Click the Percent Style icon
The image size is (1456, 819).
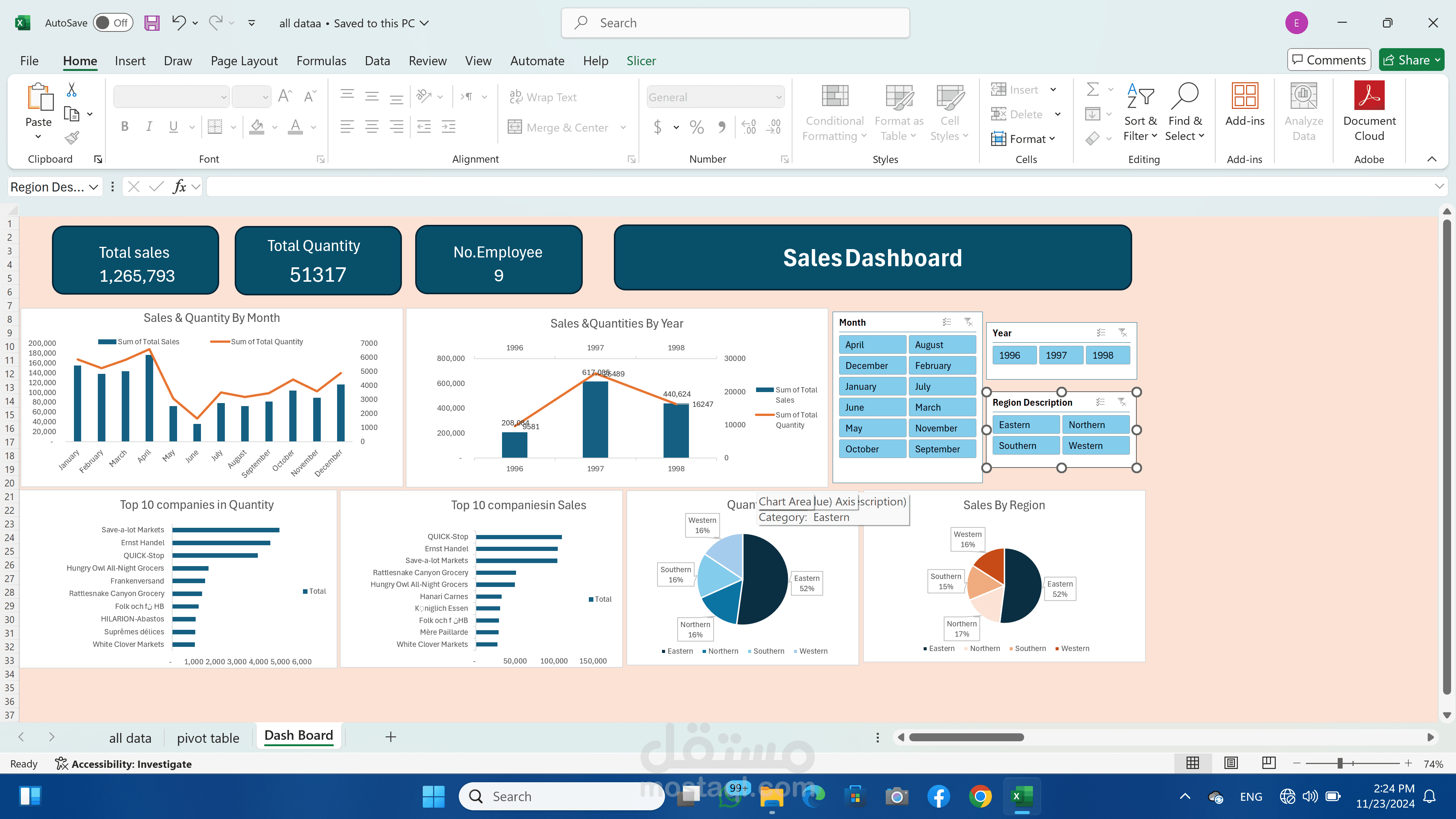tap(697, 127)
